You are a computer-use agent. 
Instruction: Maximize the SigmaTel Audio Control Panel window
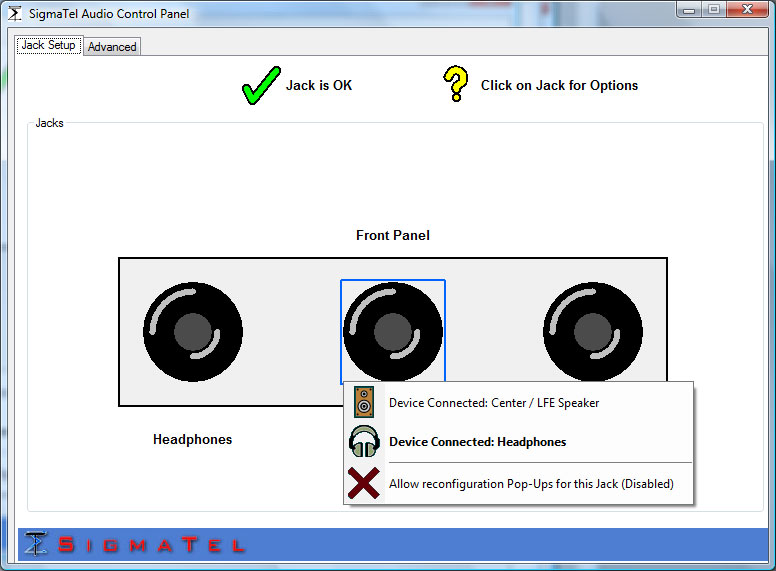[714, 9]
